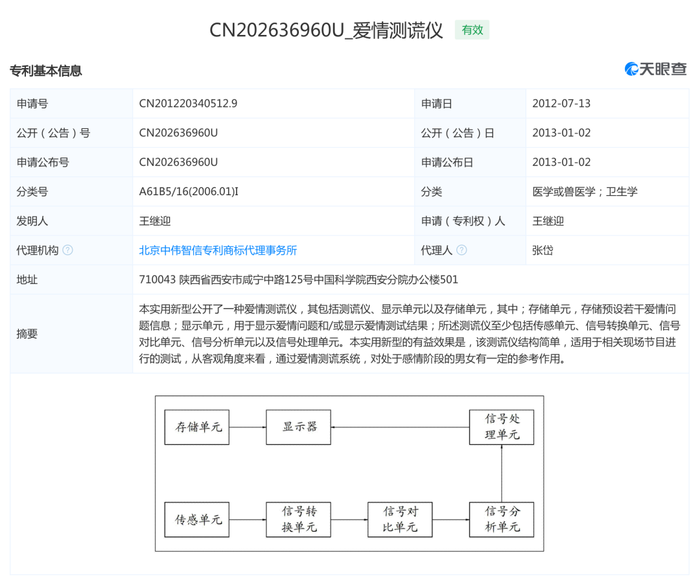Click 2013-01-02 in the 公开（公告）日 row
This screenshot has width=700, height=583.
[x=561, y=133]
